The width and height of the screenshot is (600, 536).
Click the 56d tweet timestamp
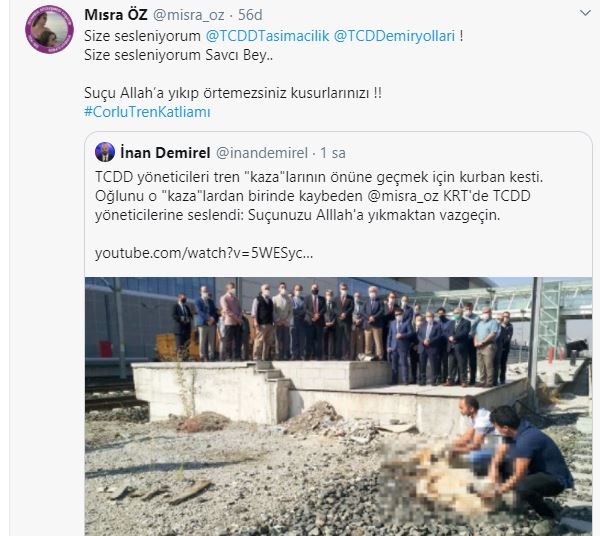click(x=250, y=15)
